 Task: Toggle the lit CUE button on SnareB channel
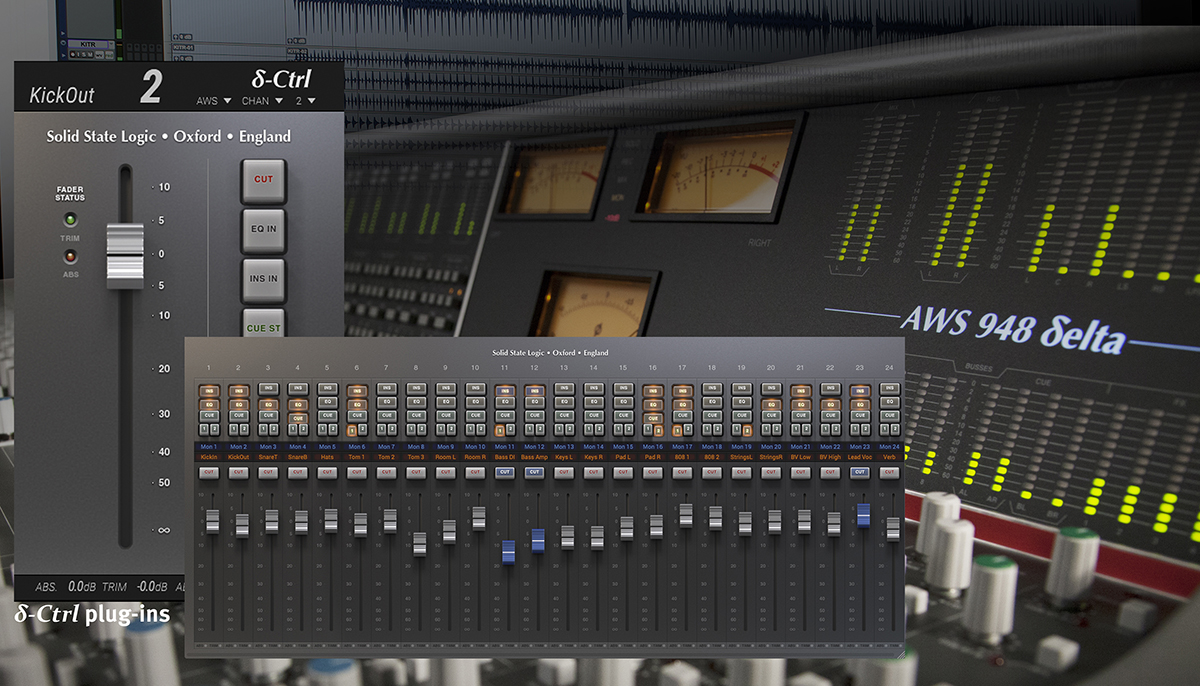tap(298, 418)
